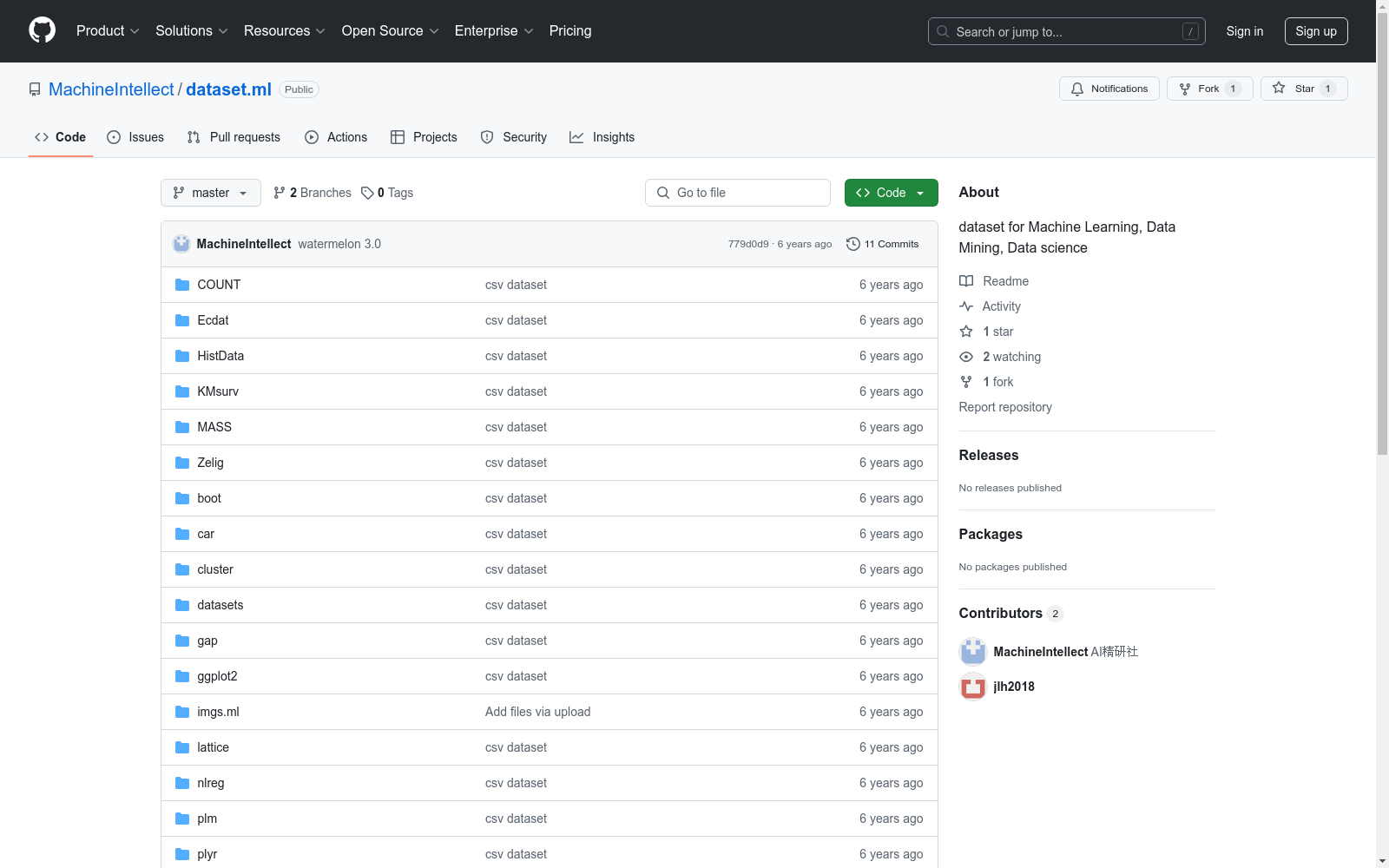Screen dimensions: 1389x868
Task: Open the watermelon 3.0 commit message
Action: 339,244
